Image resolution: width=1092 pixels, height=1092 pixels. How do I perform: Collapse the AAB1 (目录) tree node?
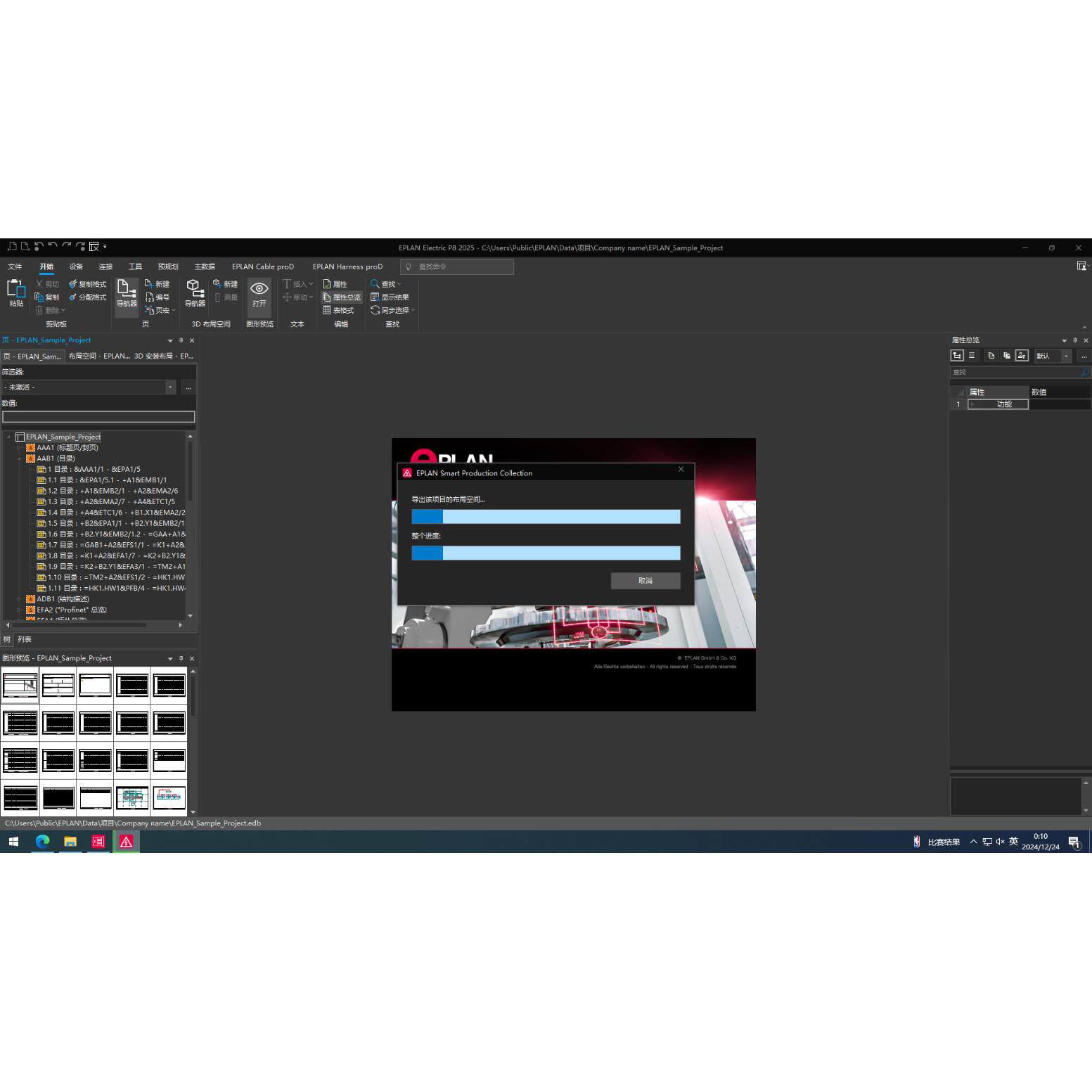point(19,458)
